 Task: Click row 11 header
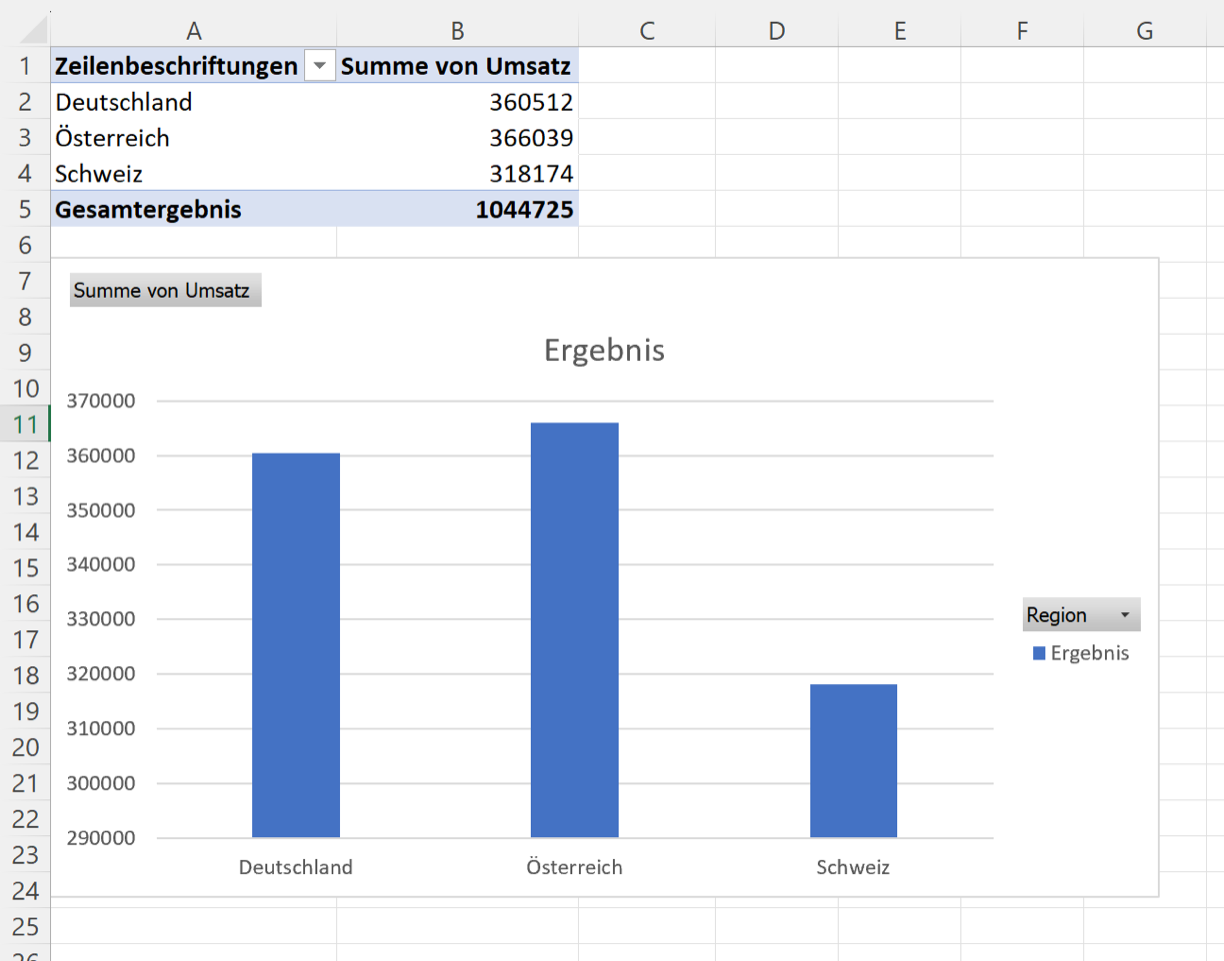coord(25,425)
